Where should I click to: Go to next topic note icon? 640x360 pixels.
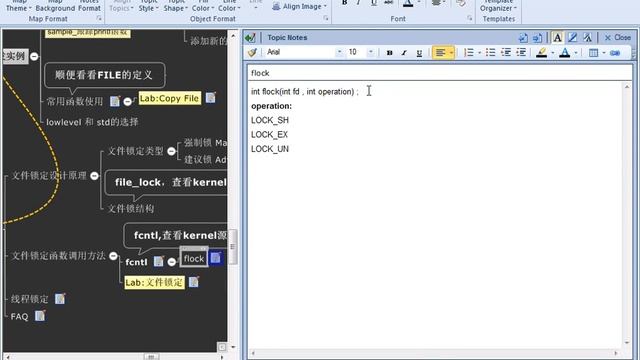[x=538, y=38]
